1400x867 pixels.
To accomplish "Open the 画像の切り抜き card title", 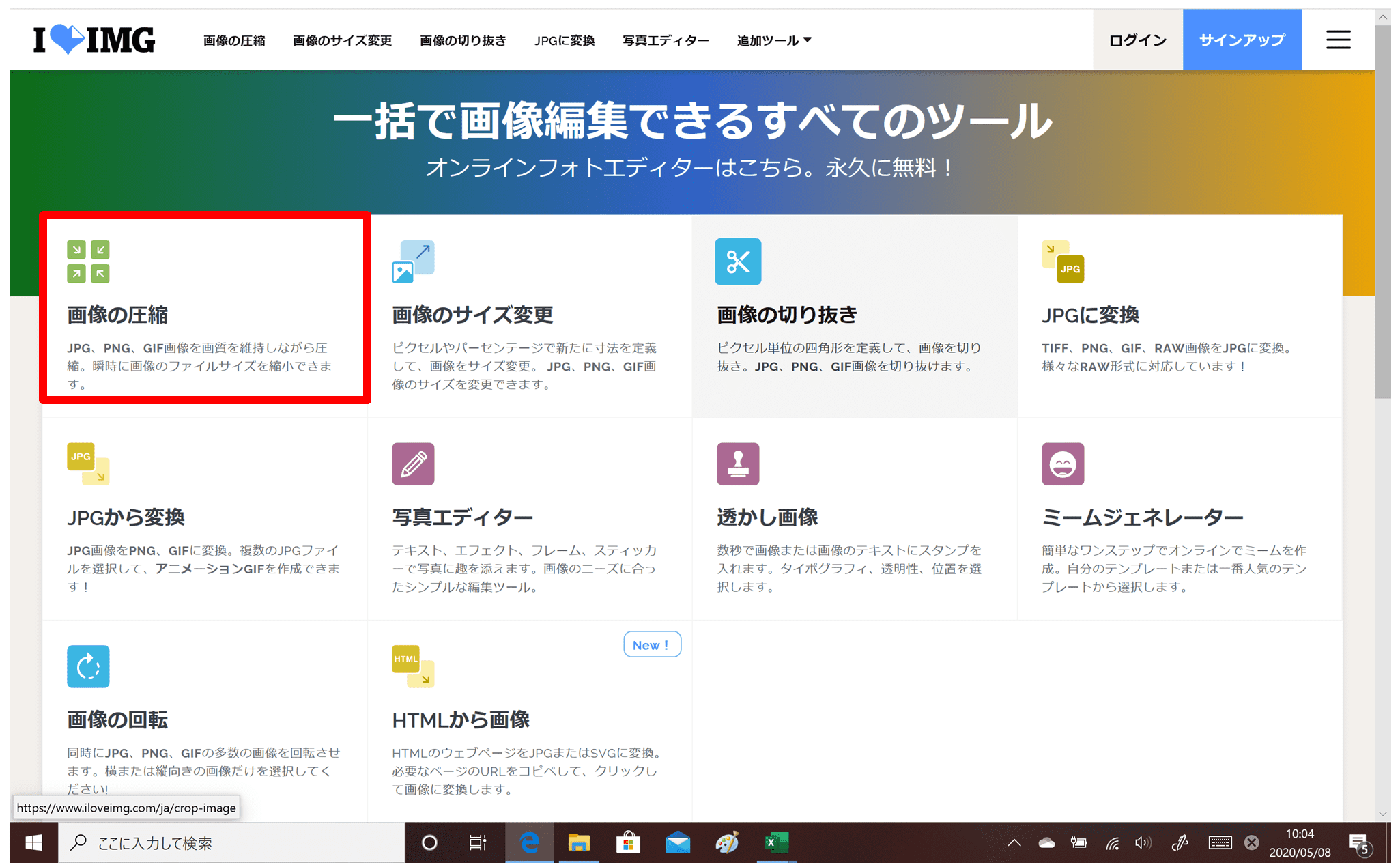I will tap(787, 315).
